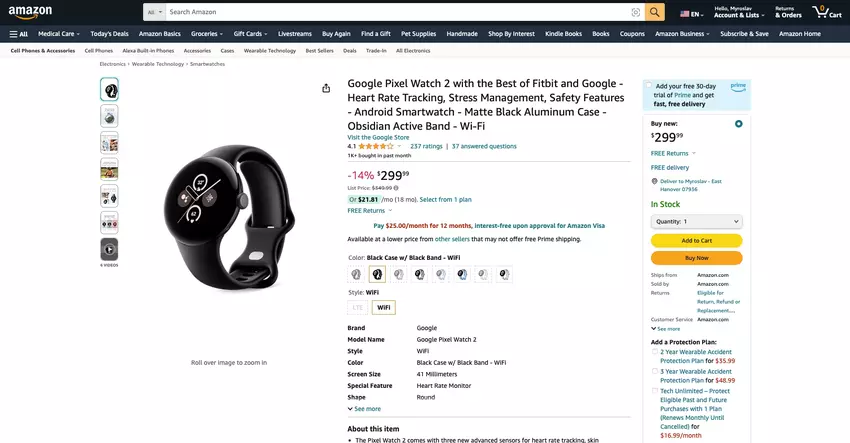Share this product via share icon
This screenshot has width=850, height=443.
coord(326,88)
